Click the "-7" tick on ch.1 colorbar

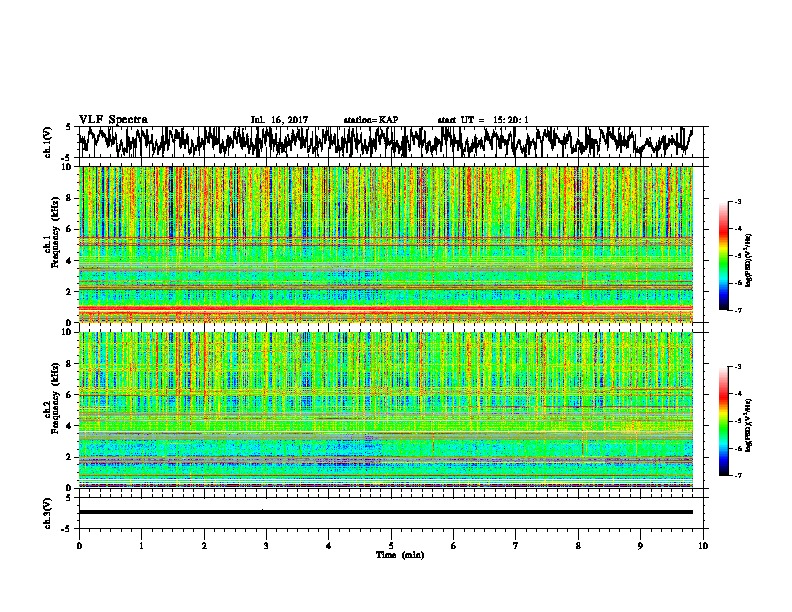point(738,310)
